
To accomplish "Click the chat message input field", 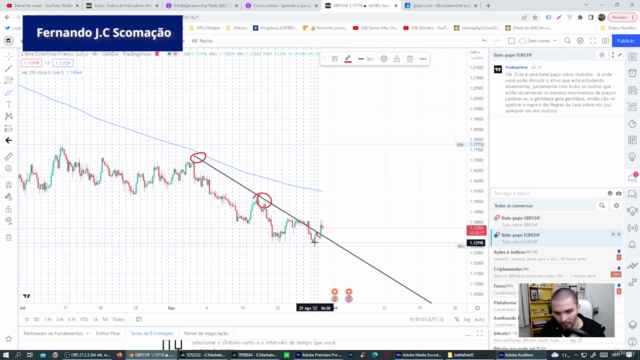I will pyautogui.click(x=549, y=193).
